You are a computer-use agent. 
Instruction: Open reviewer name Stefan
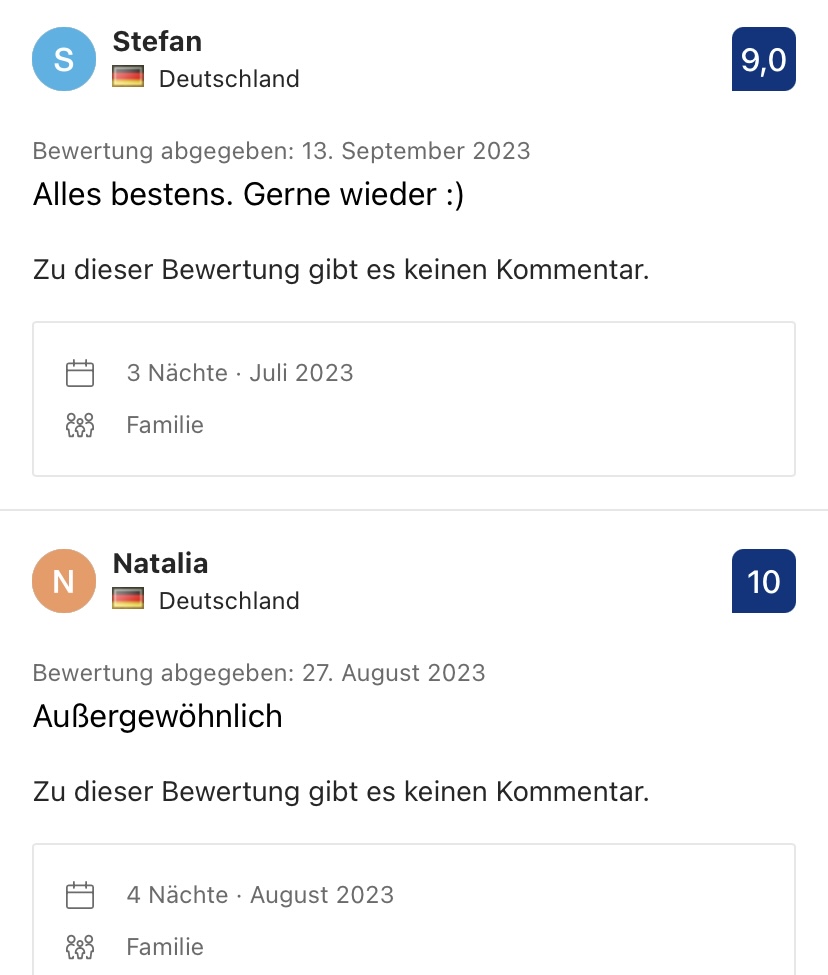pos(157,42)
